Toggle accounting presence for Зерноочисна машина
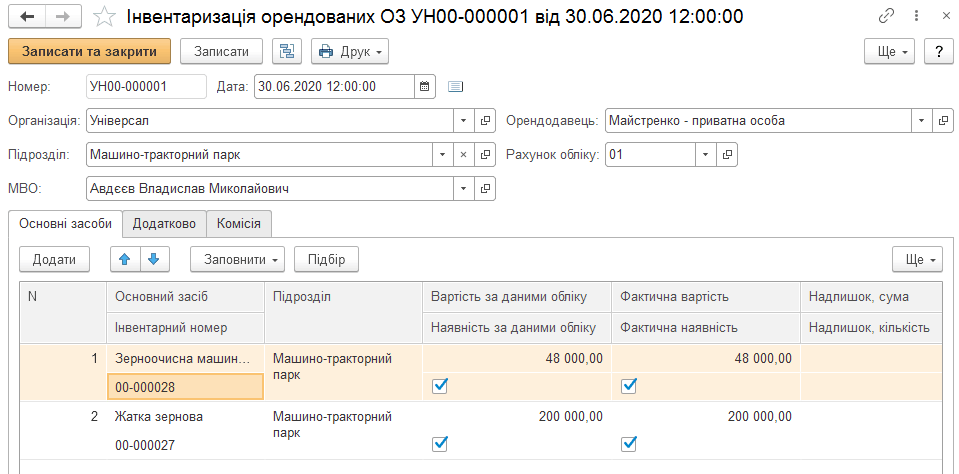 tap(440, 385)
